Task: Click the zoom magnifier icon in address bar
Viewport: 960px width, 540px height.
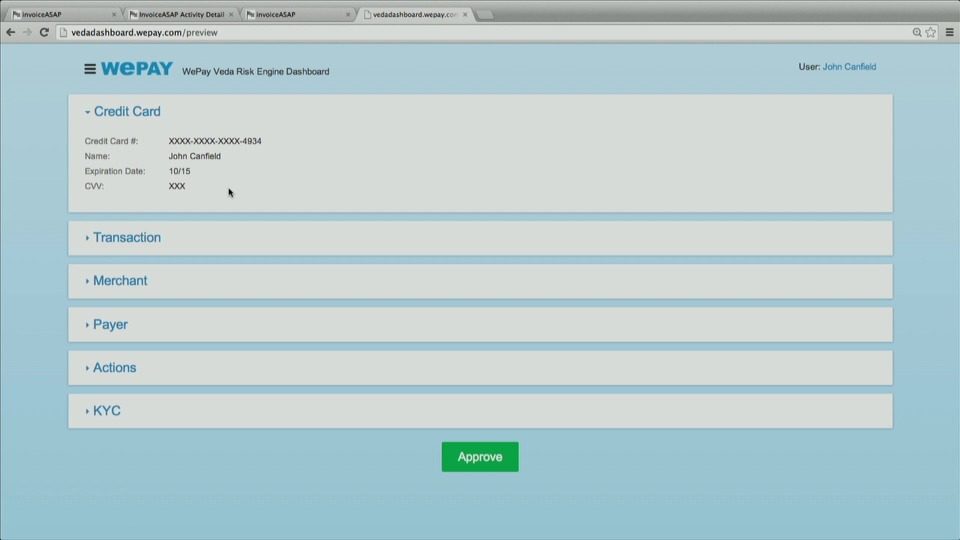Action: (917, 32)
